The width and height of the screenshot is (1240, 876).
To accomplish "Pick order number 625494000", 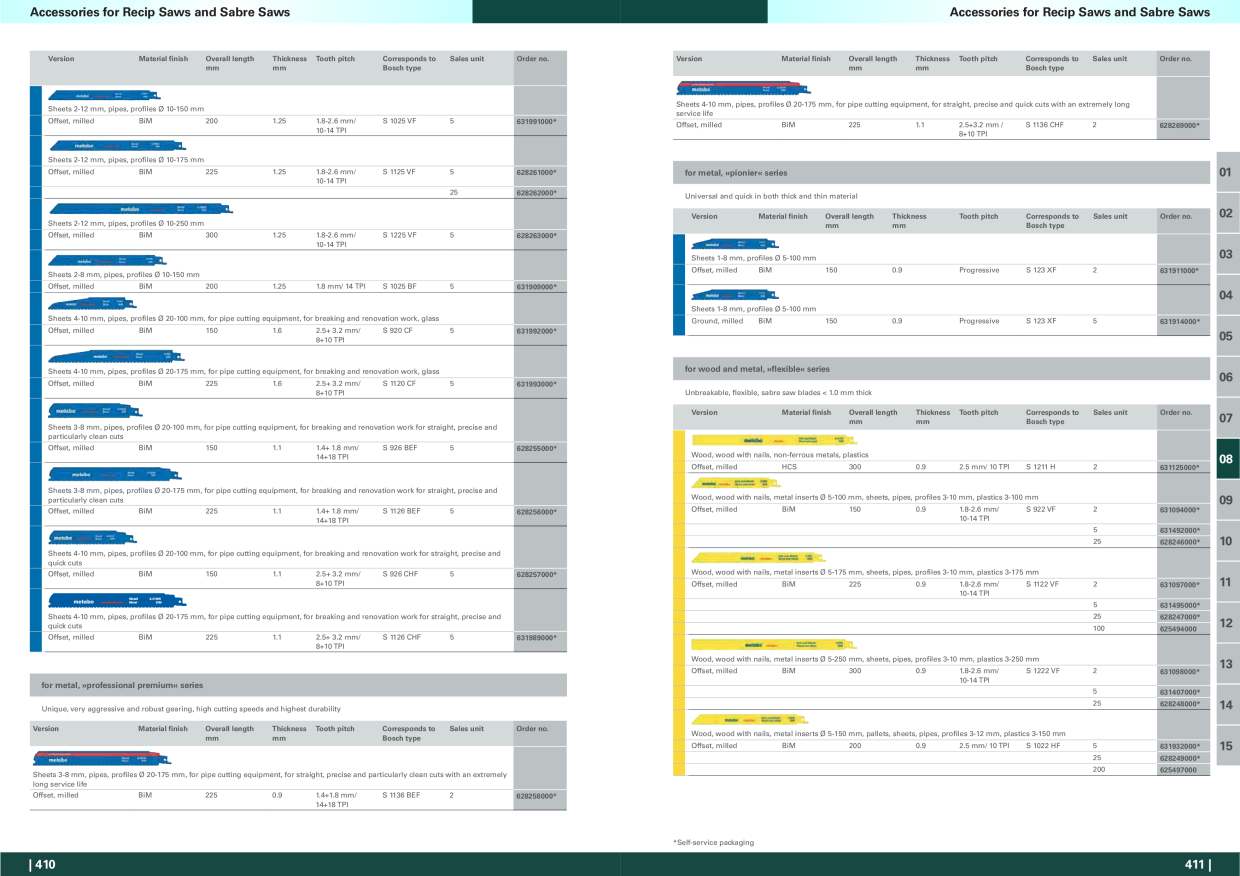I will coord(1178,629).
